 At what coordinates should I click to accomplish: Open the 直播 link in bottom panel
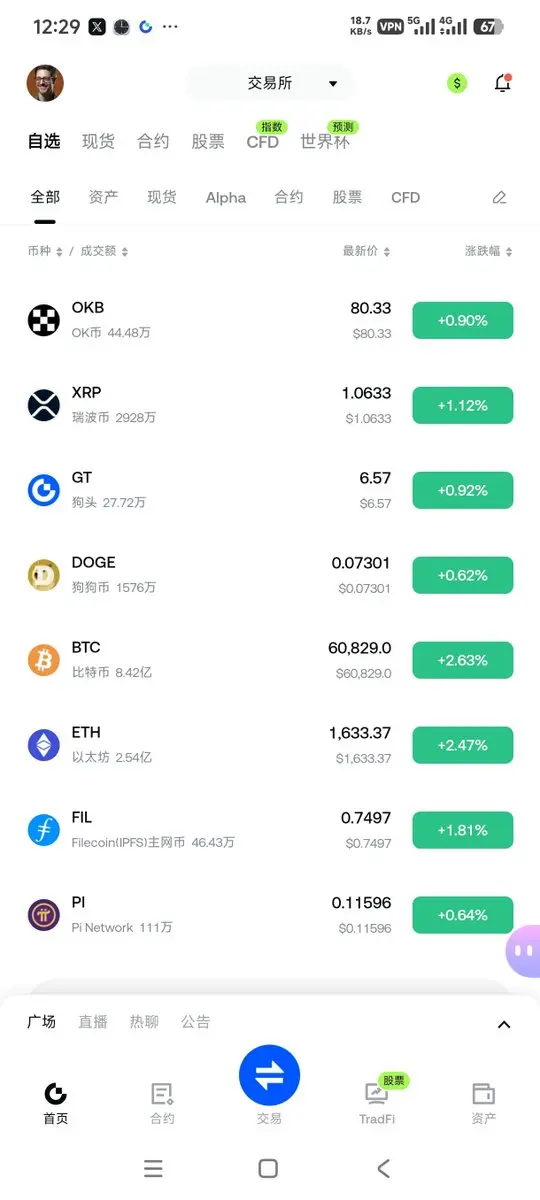click(93, 1022)
